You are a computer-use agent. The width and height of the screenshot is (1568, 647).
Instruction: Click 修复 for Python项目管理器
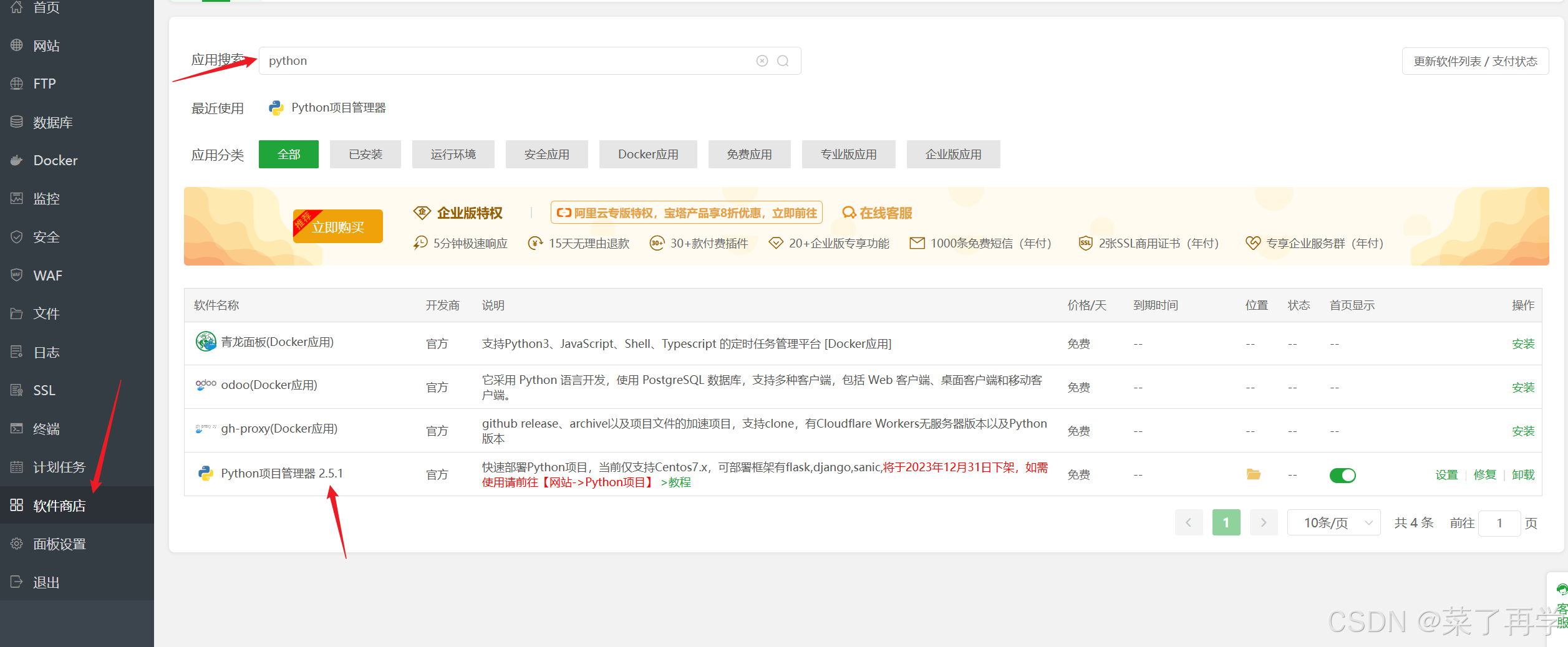click(x=1485, y=474)
